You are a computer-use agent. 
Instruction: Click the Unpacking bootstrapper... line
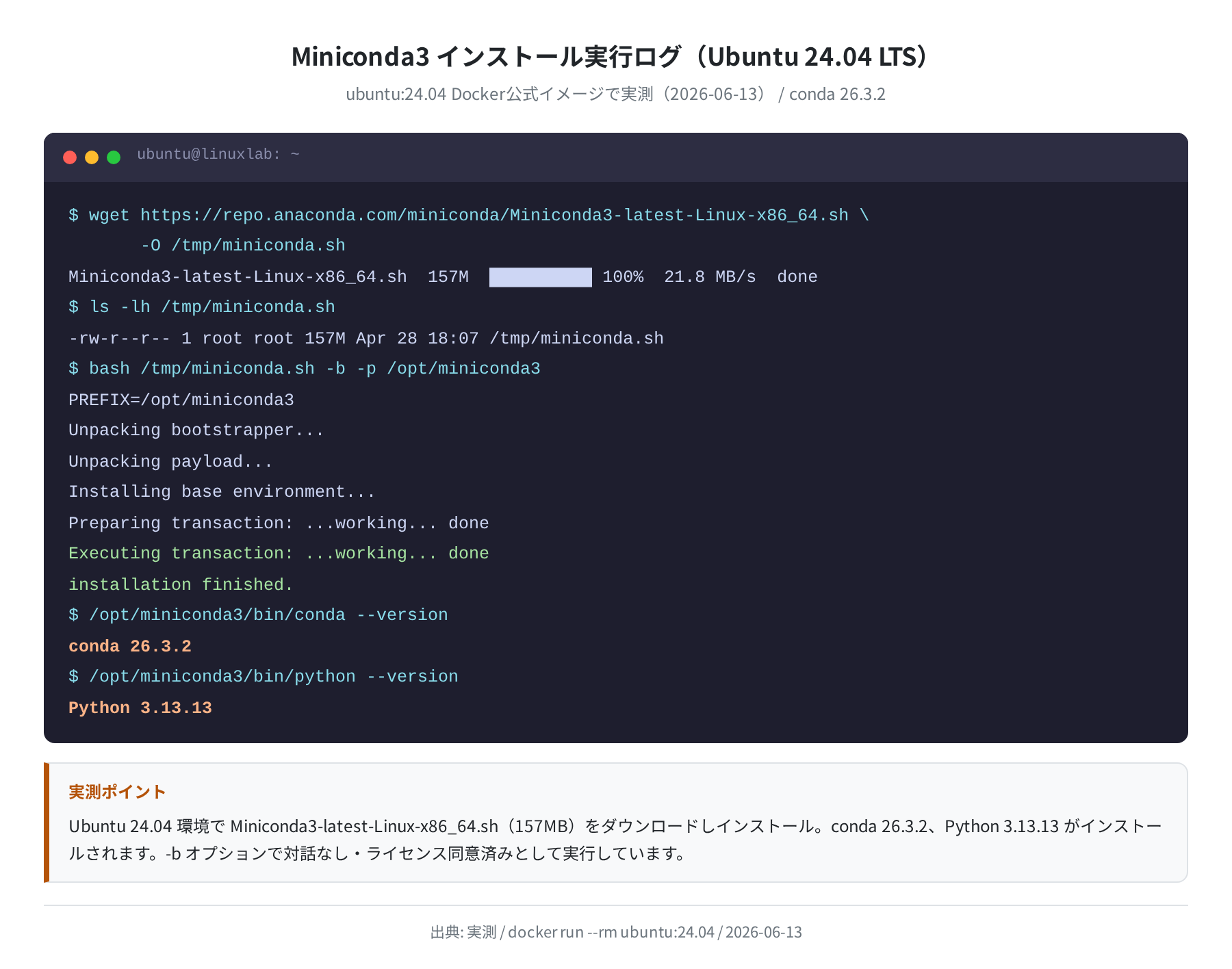(196, 430)
